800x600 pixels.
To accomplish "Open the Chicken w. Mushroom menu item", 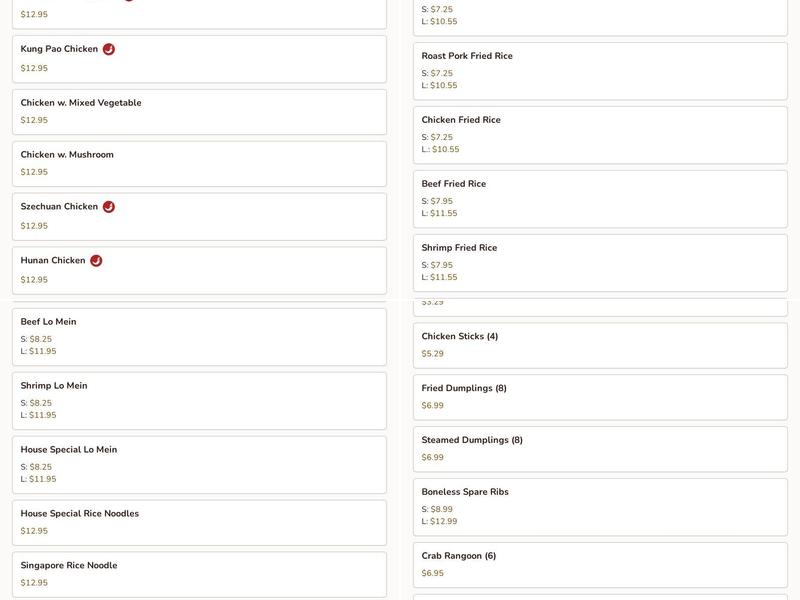I will [199, 163].
